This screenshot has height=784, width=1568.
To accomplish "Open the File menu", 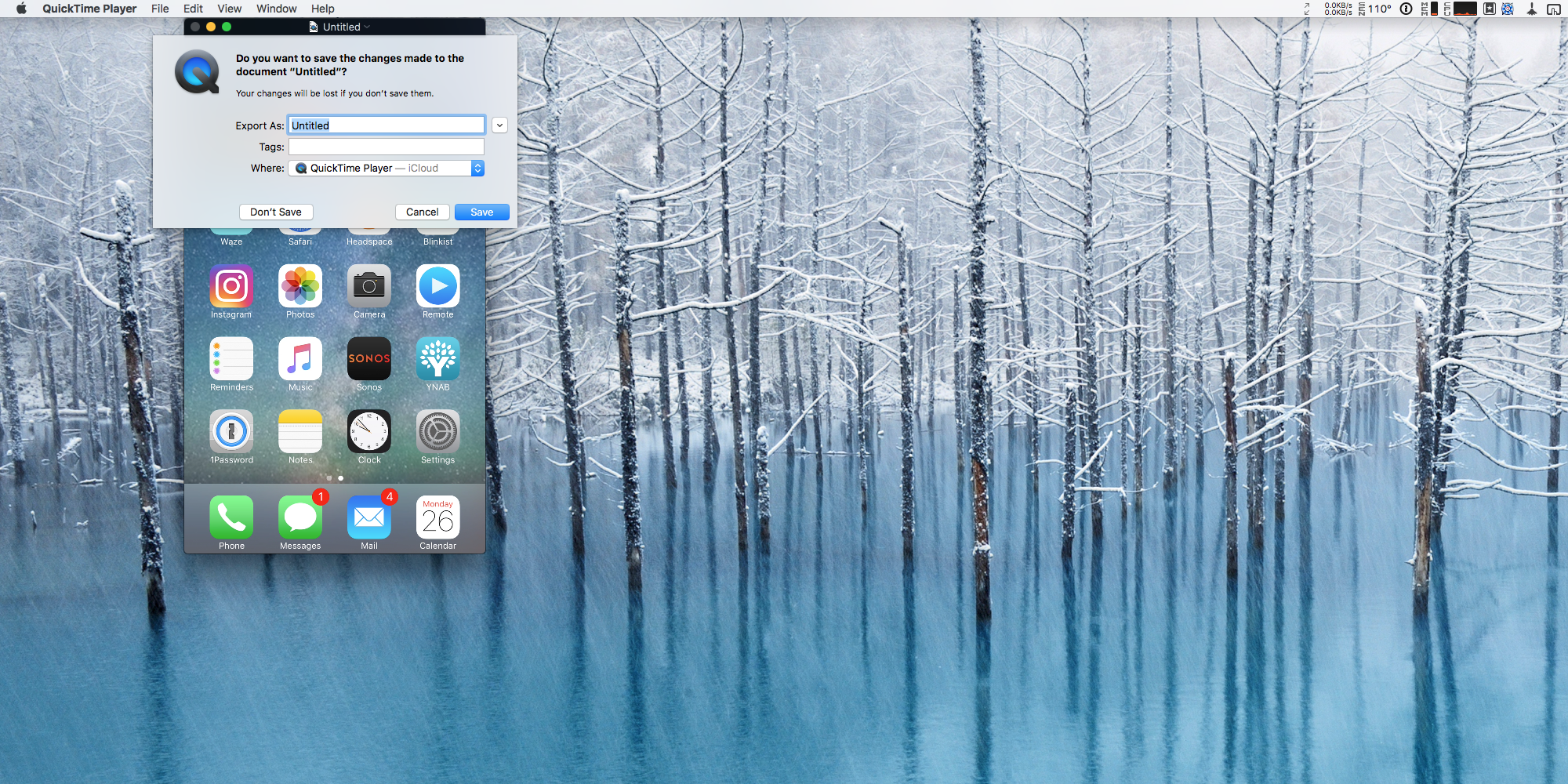I will 160,9.
